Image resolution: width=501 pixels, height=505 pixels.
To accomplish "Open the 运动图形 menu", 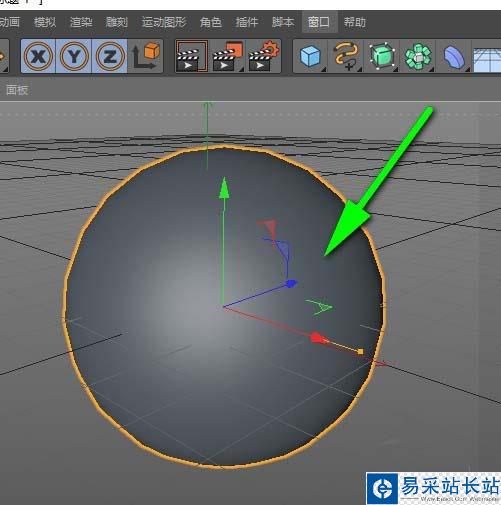I will coord(164,22).
